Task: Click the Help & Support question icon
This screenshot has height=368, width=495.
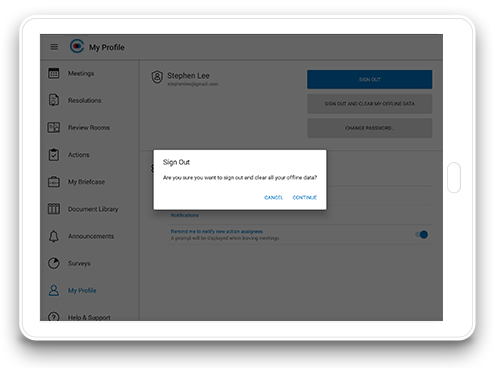Action: [54, 316]
